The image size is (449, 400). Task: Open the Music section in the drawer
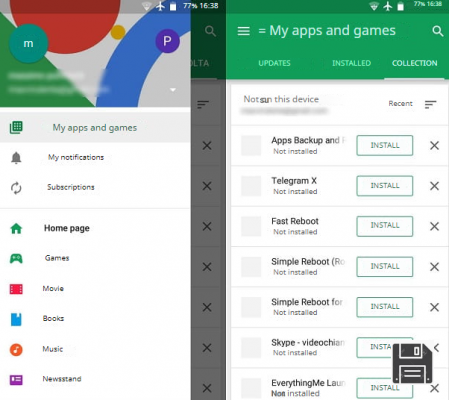pyautogui.click(x=95, y=349)
